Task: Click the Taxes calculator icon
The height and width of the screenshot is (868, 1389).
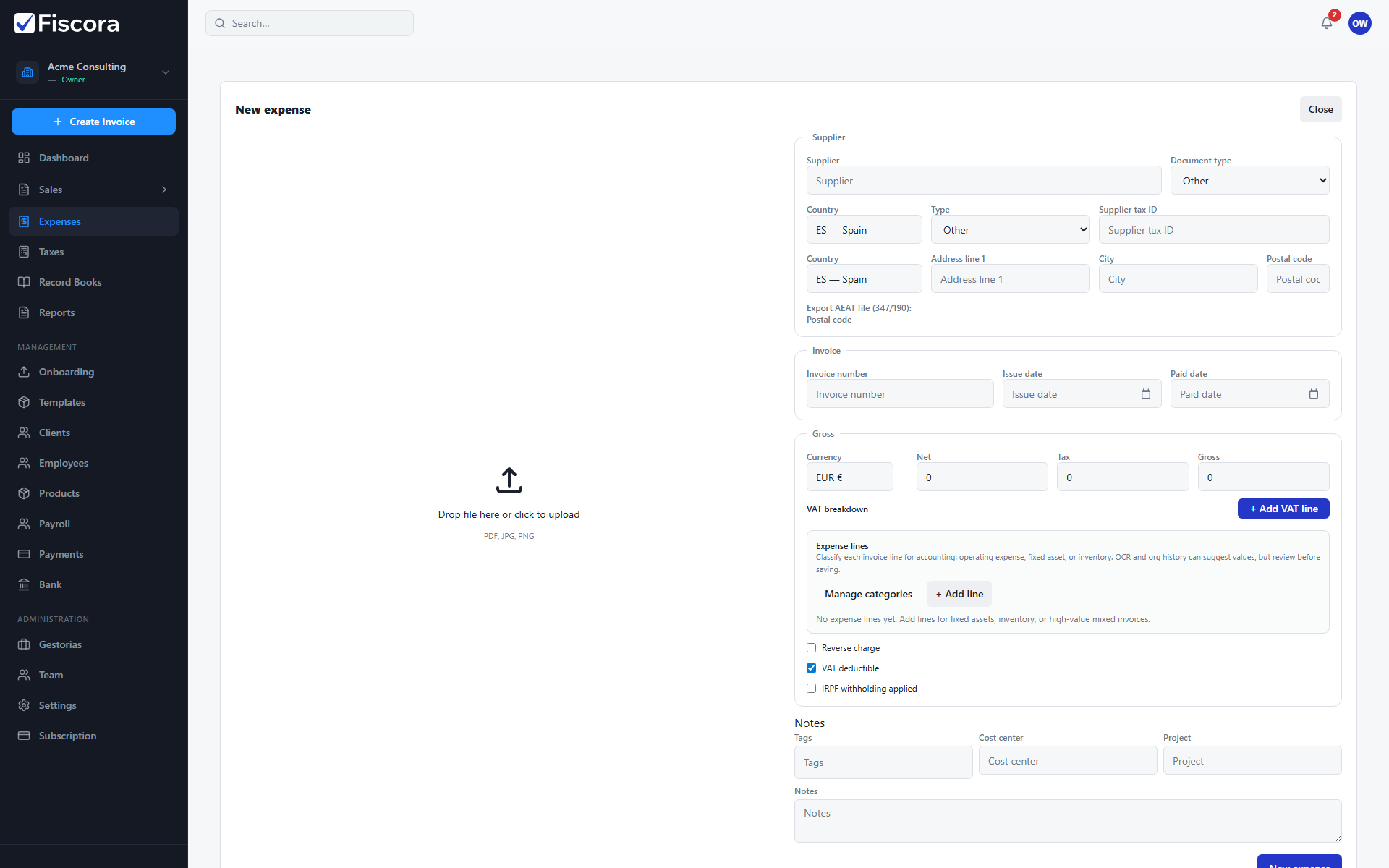Action: coord(24,252)
